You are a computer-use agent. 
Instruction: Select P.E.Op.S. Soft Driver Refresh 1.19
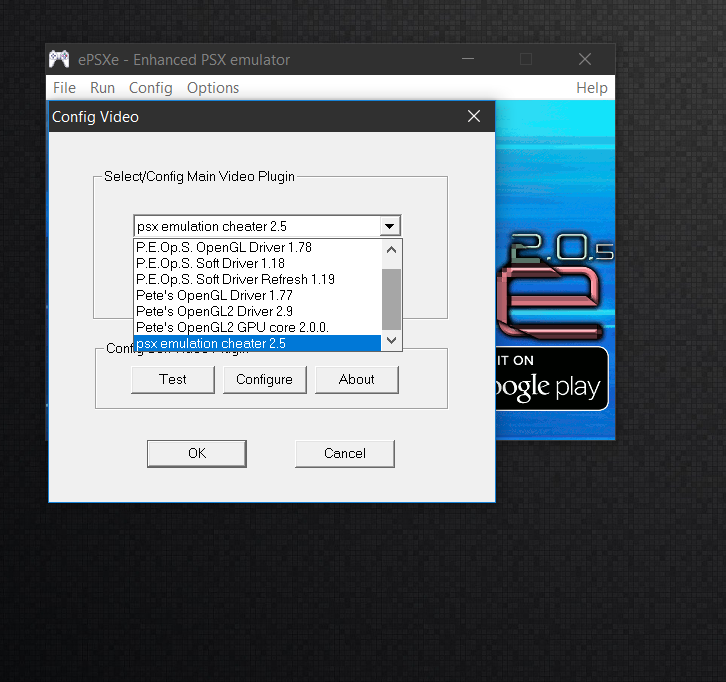click(257, 279)
